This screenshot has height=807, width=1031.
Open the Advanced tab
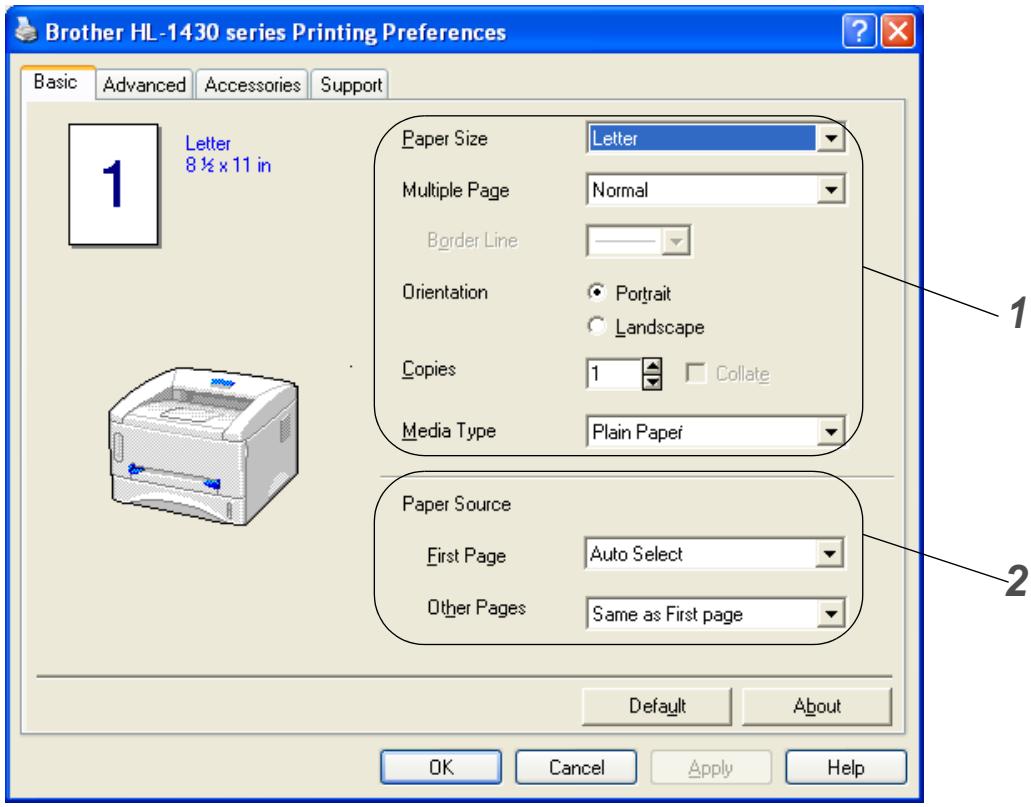click(x=144, y=85)
